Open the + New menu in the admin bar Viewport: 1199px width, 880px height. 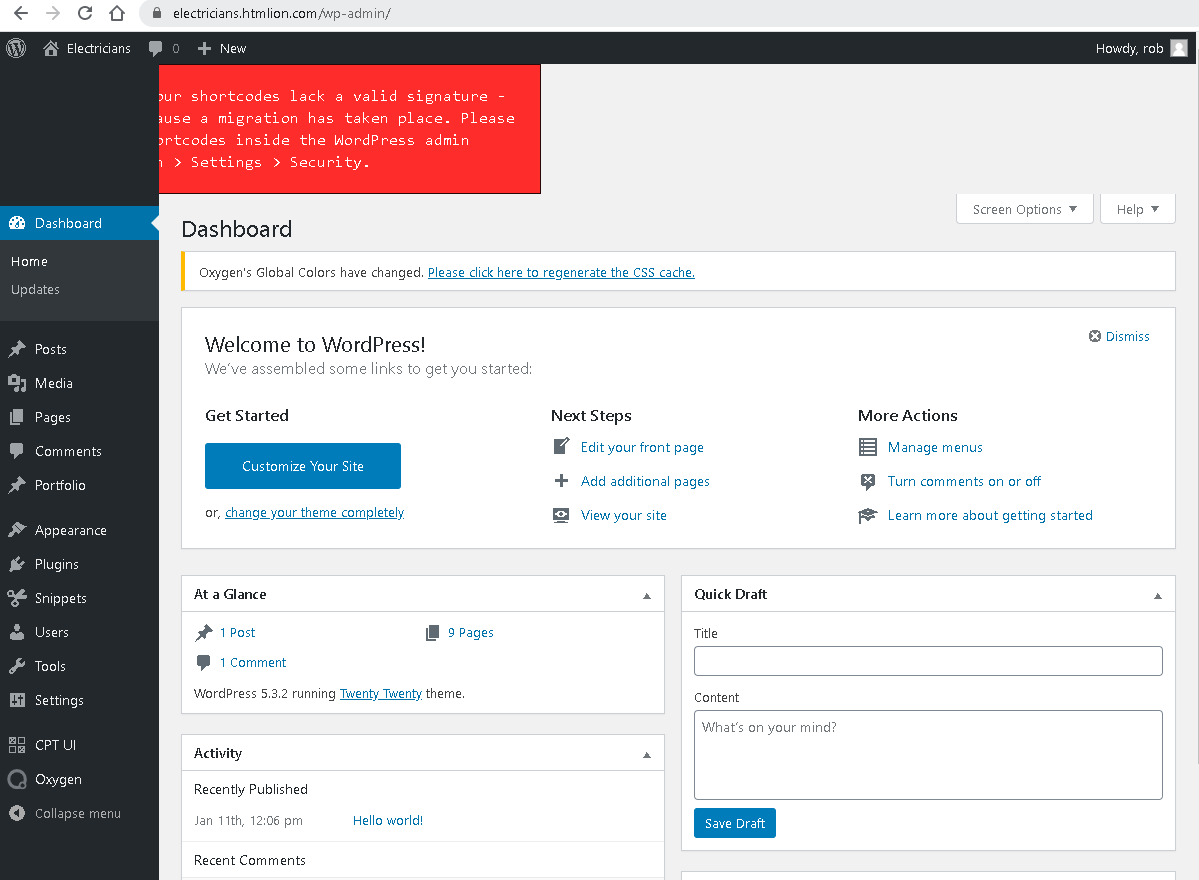[x=221, y=47]
